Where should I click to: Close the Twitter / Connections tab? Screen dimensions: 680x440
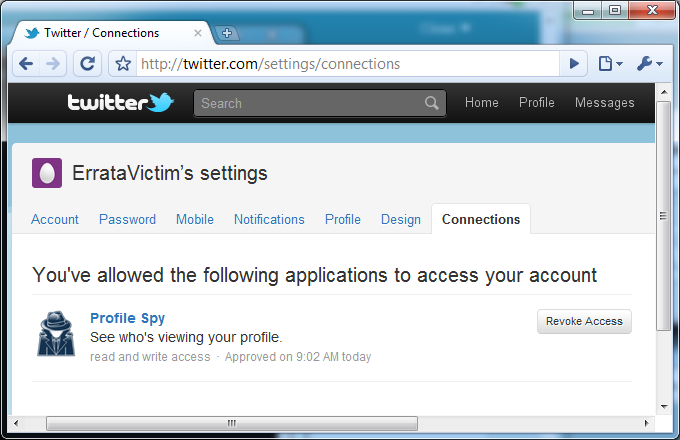pos(198,33)
